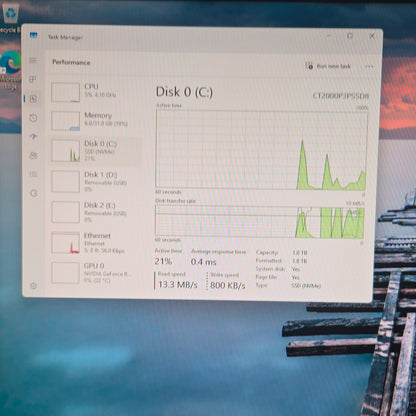Open the Processes page icon

coord(33,79)
